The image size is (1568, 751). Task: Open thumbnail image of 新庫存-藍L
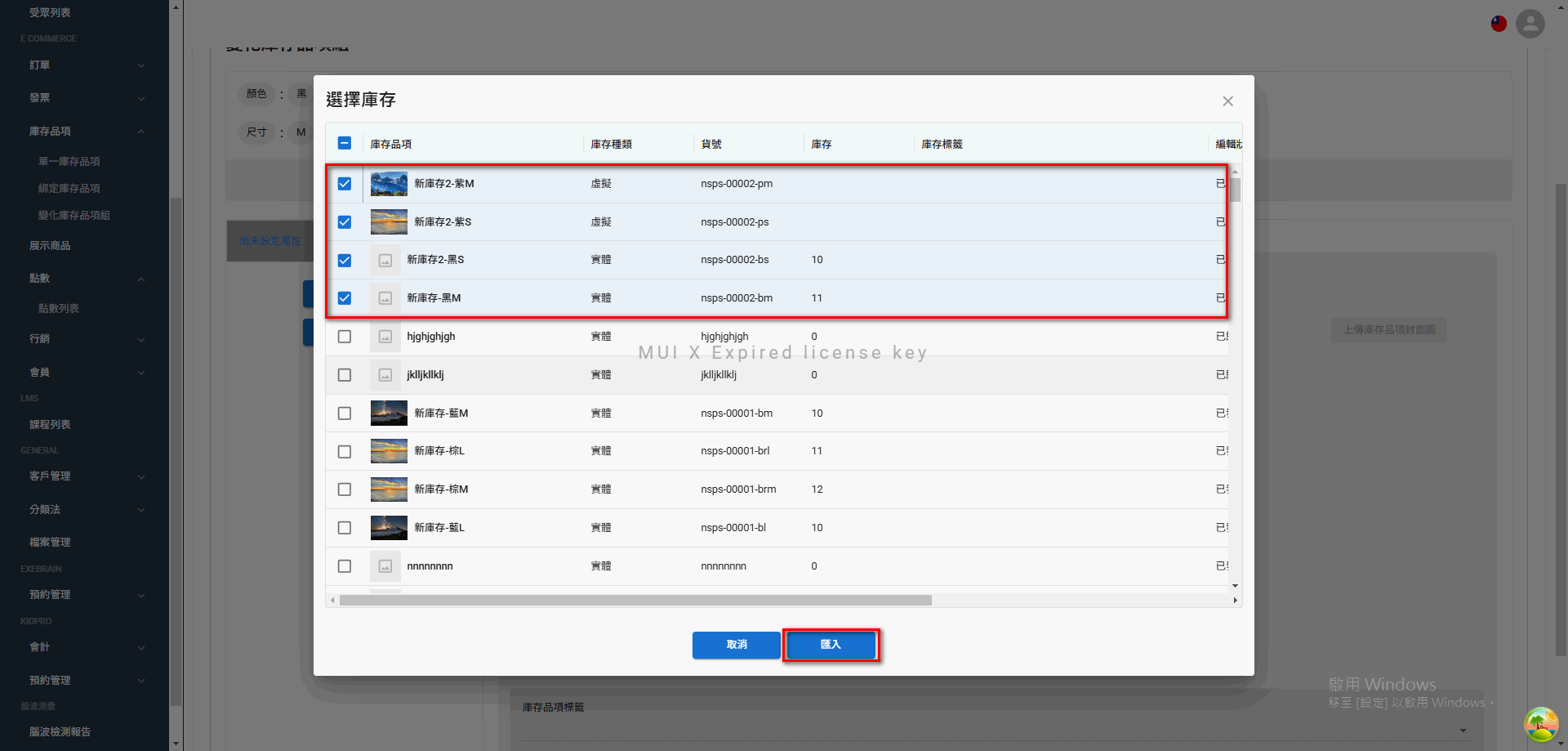[389, 528]
